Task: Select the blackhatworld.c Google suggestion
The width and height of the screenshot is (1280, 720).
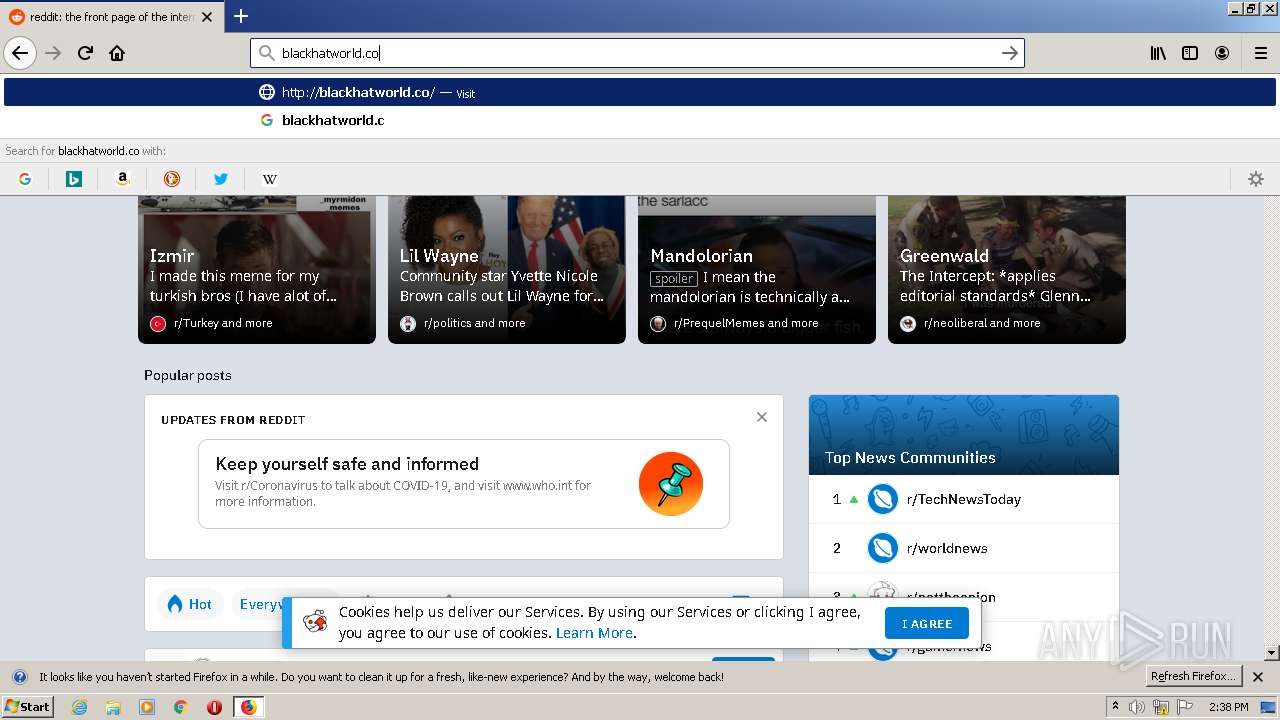Action: (640, 120)
